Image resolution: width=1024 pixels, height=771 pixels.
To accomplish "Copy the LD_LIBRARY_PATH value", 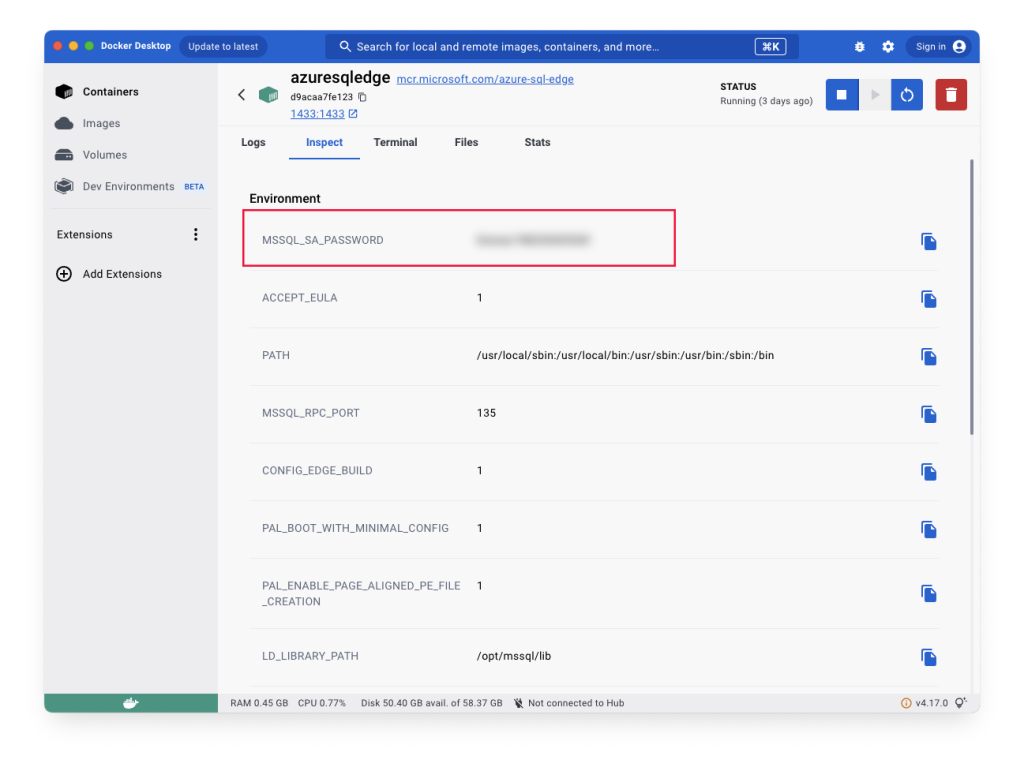I will [x=929, y=657].
